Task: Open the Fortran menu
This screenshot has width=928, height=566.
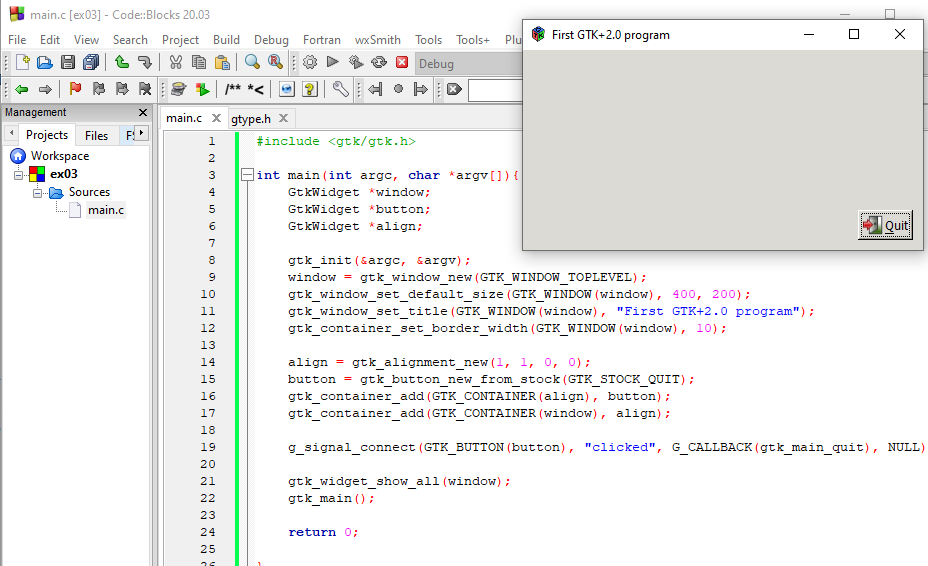Action: [321, 40]
